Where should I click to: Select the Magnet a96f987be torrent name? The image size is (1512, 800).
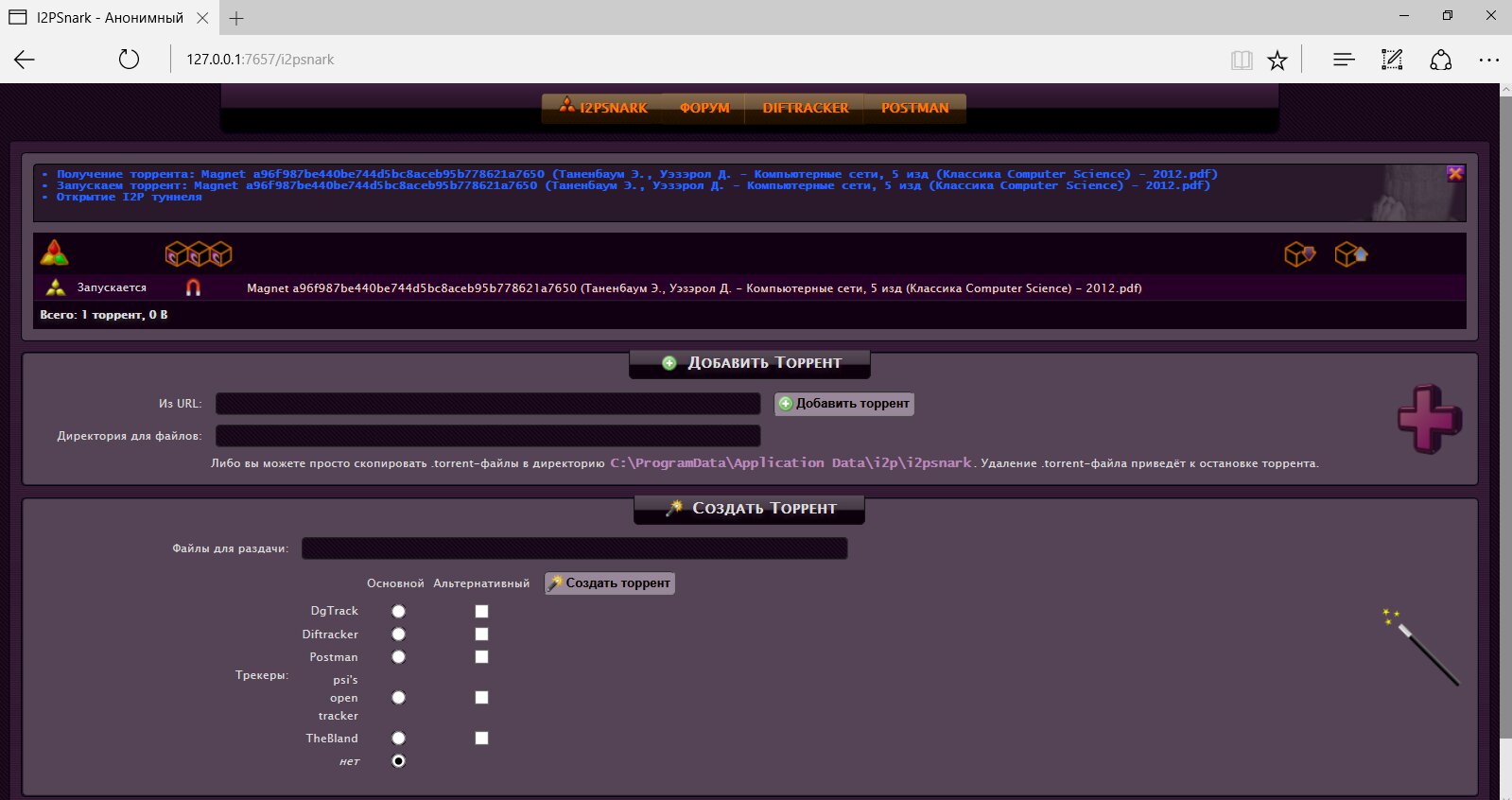pos(694,288)
